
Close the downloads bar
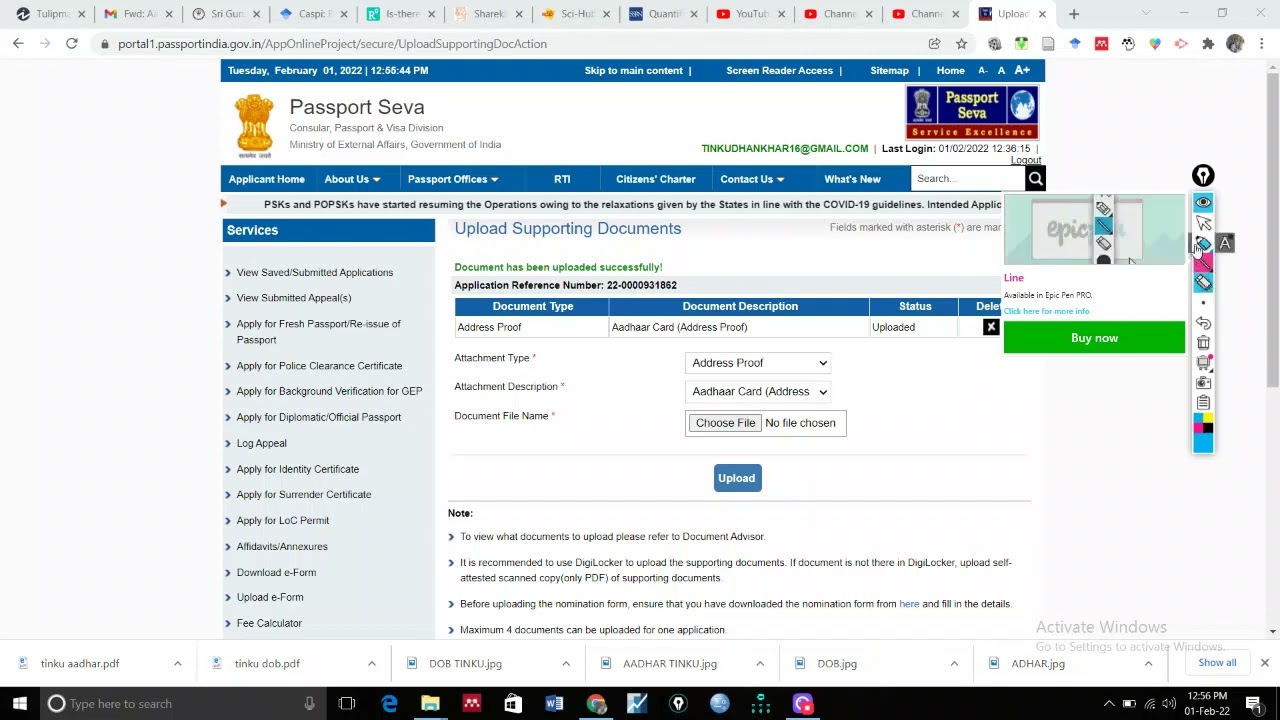pyautogui.click(x=1264, y=663)
